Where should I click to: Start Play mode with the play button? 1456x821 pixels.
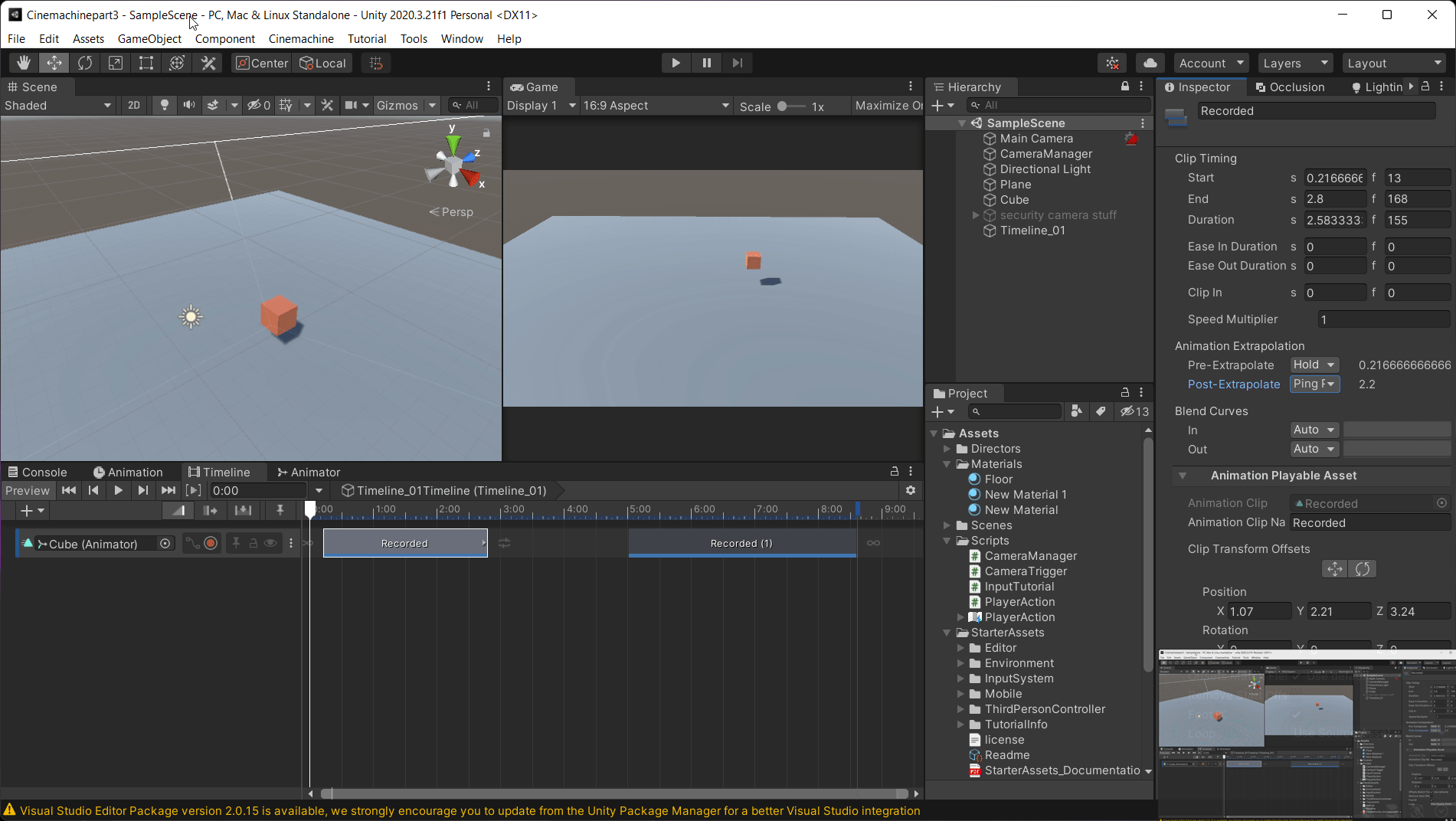point(676,63)
